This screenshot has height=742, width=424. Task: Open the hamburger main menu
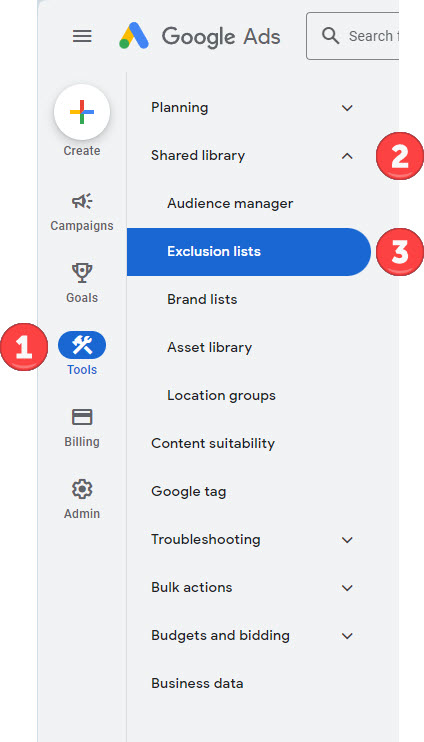click(82, 36)
